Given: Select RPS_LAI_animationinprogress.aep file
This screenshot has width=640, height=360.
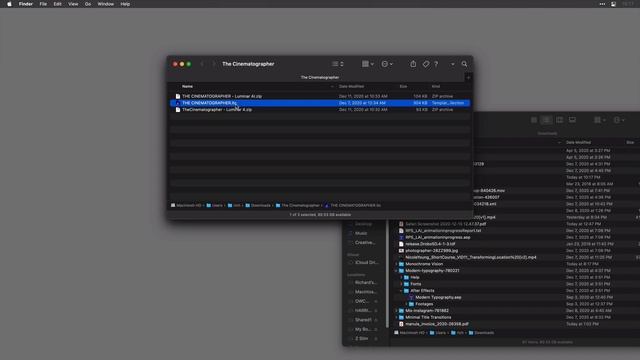Looking at the screenshot, I should [438, 237].
